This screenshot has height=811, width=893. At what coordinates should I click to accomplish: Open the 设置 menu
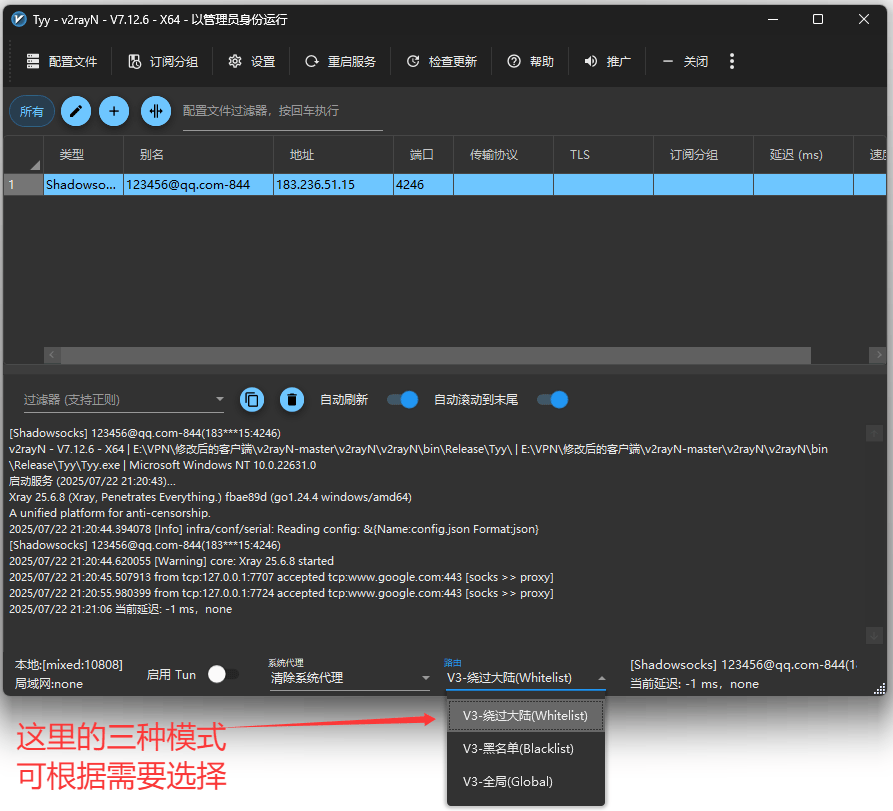(252, 62)
